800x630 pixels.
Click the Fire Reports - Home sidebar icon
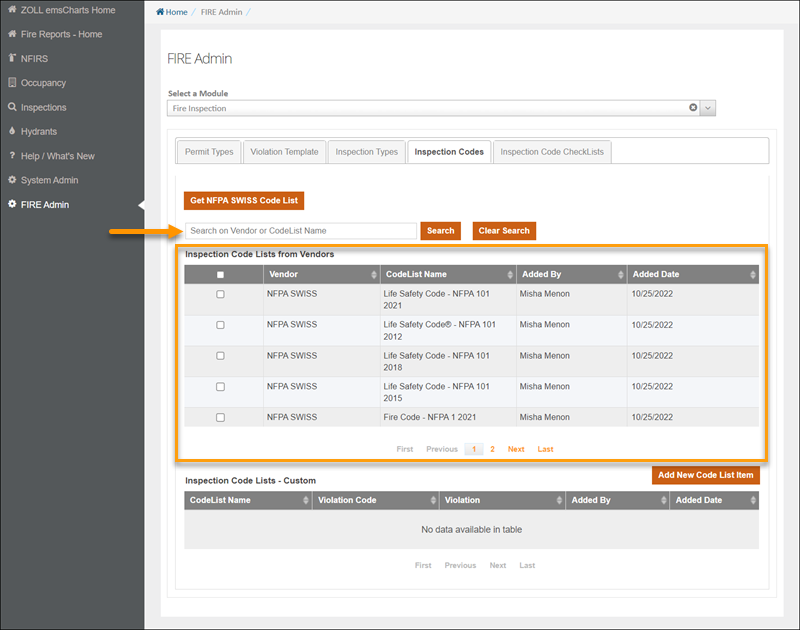tap(12, 34)
